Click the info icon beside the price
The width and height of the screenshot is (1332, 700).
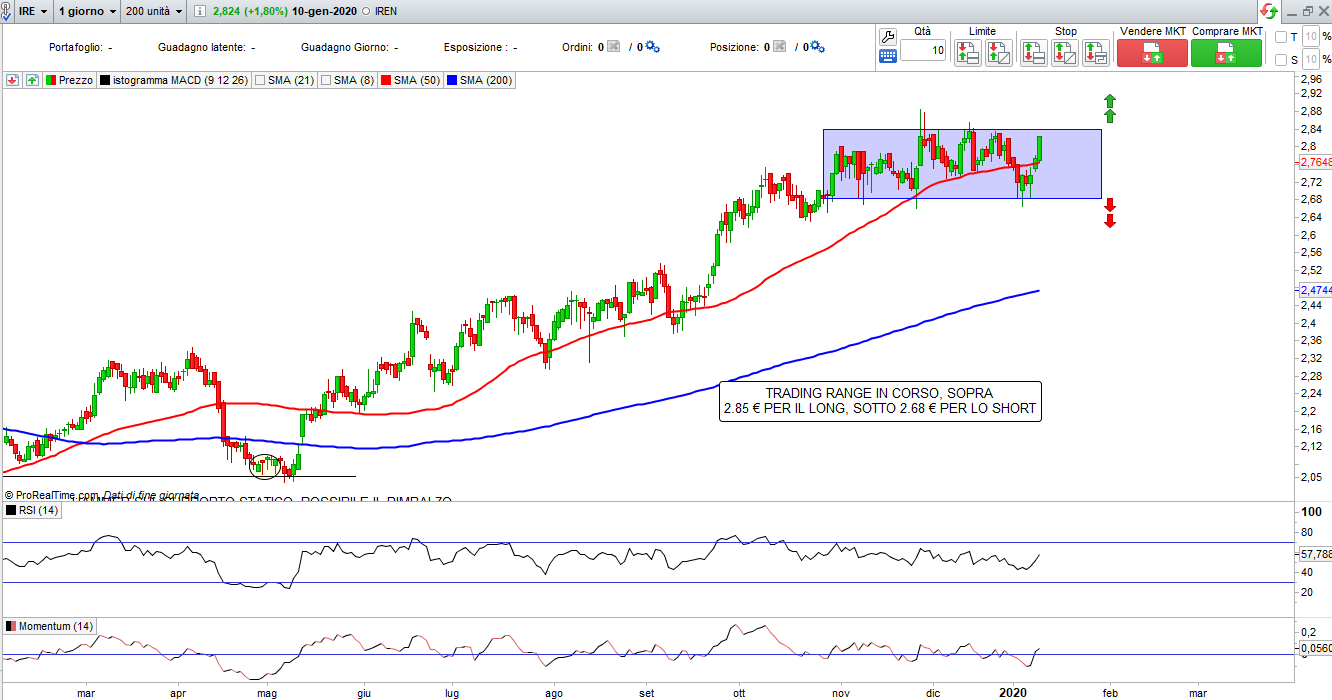200,11
